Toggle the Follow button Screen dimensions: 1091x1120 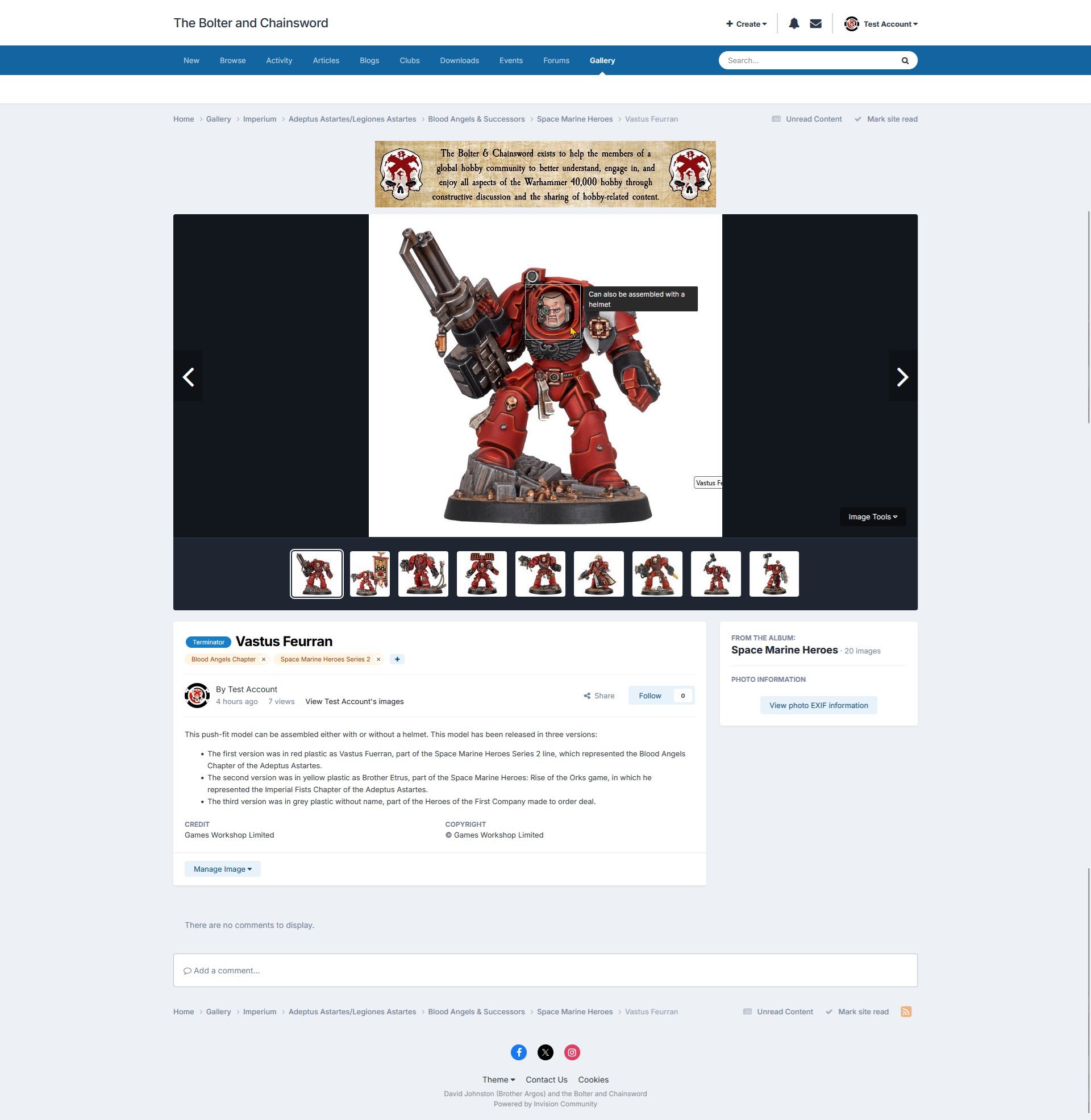650,696
